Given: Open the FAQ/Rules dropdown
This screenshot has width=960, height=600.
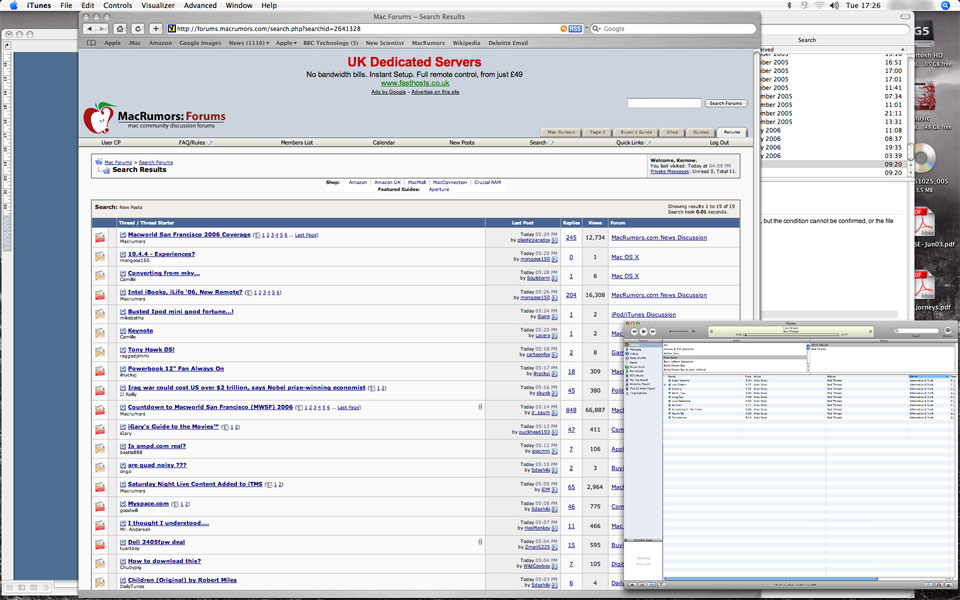Looking at the screenshot, I should click(195, 143).
